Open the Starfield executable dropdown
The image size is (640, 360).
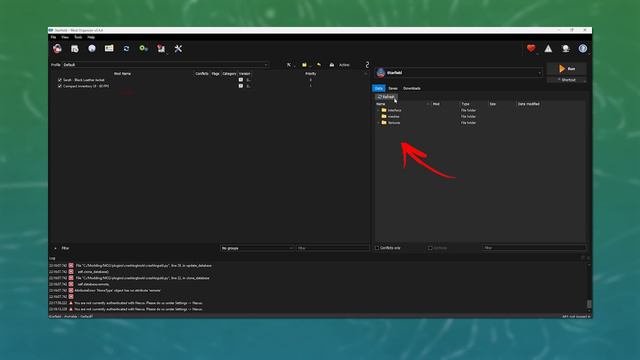click(459, 73)
